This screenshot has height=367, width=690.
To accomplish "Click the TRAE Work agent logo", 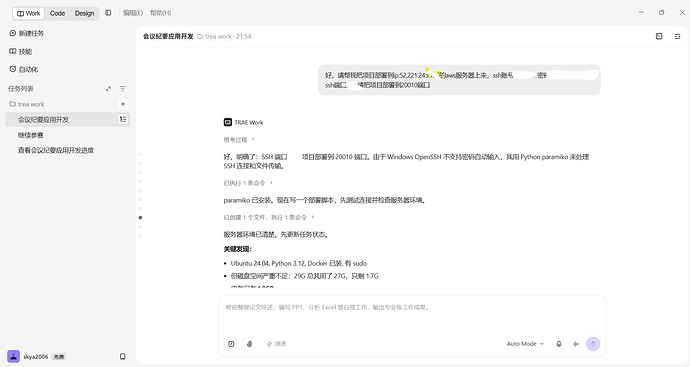I will pyautogui.click(x=228, y=122).
